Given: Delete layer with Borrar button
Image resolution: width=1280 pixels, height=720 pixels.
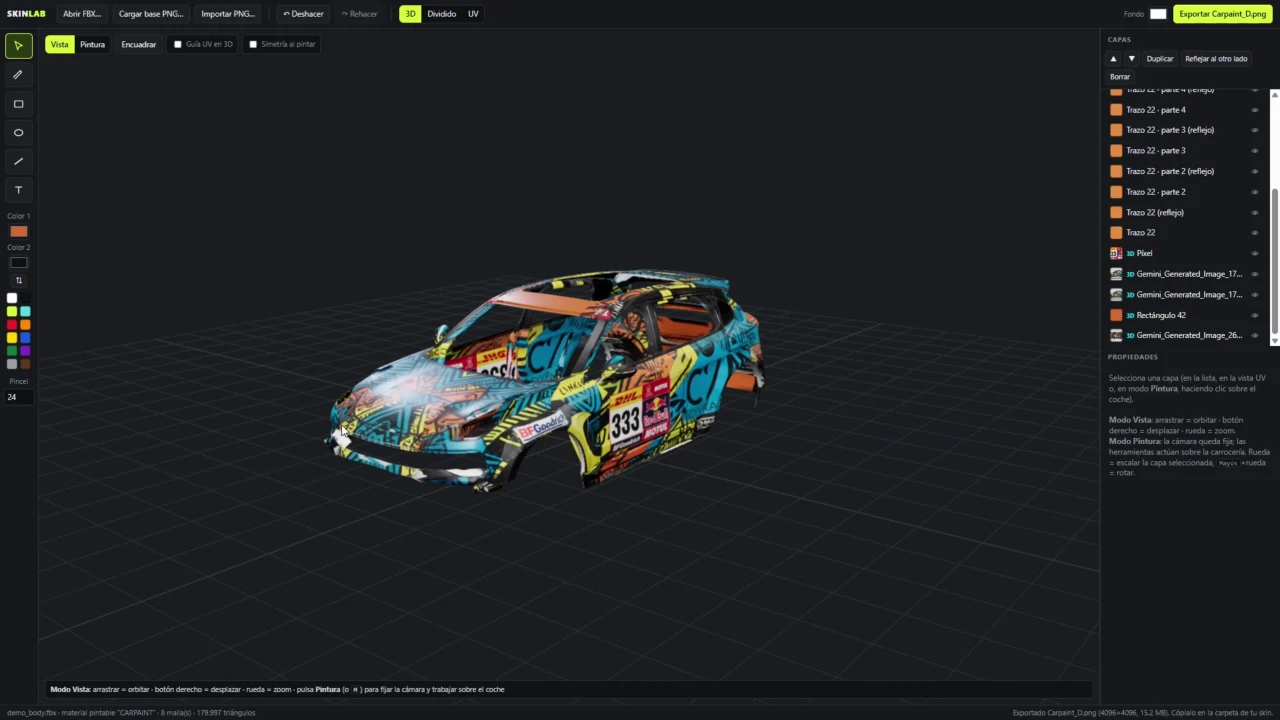Looking at the screenshot, I should (x=1120, y=77).
